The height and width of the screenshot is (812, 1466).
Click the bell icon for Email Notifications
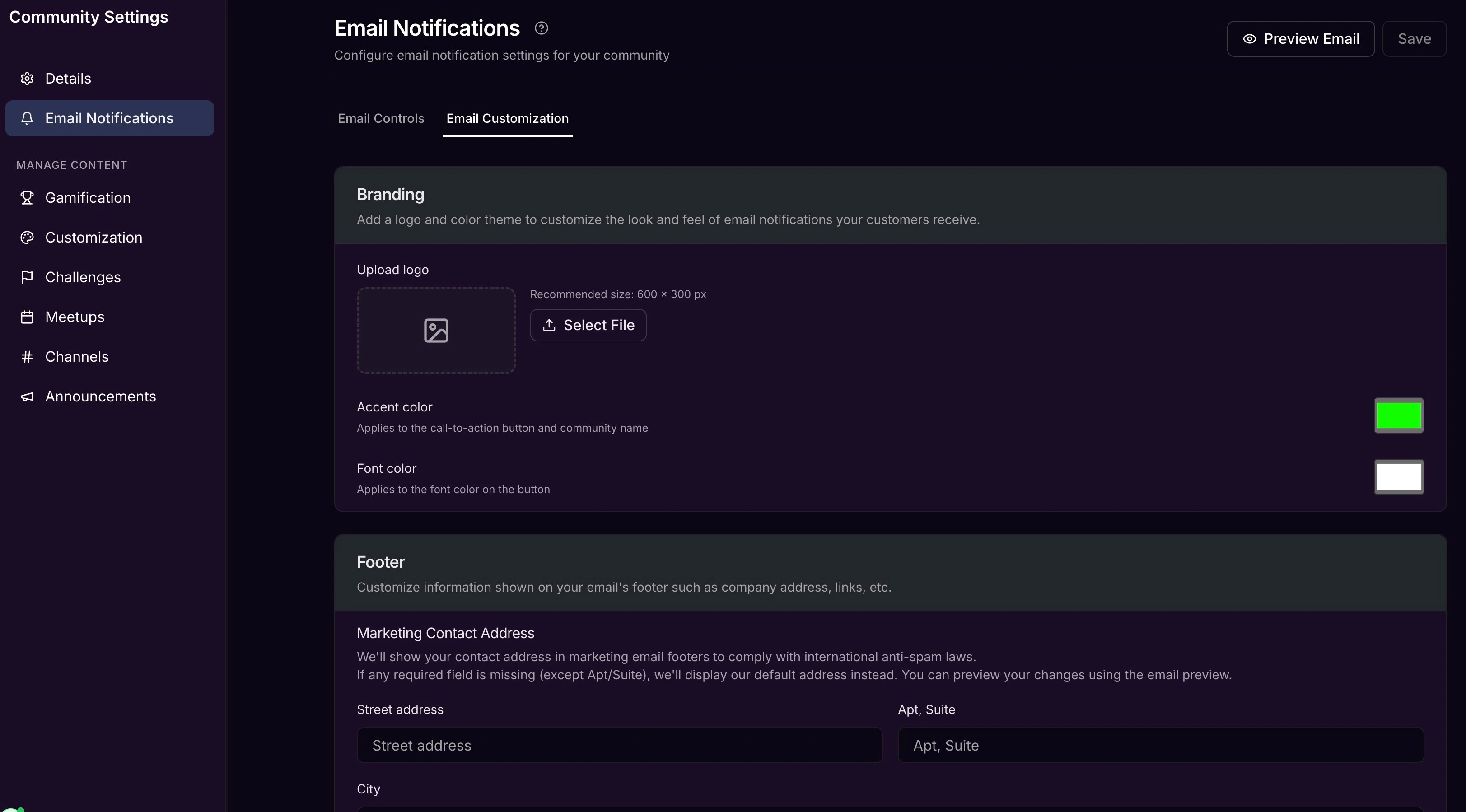[27, 118]
